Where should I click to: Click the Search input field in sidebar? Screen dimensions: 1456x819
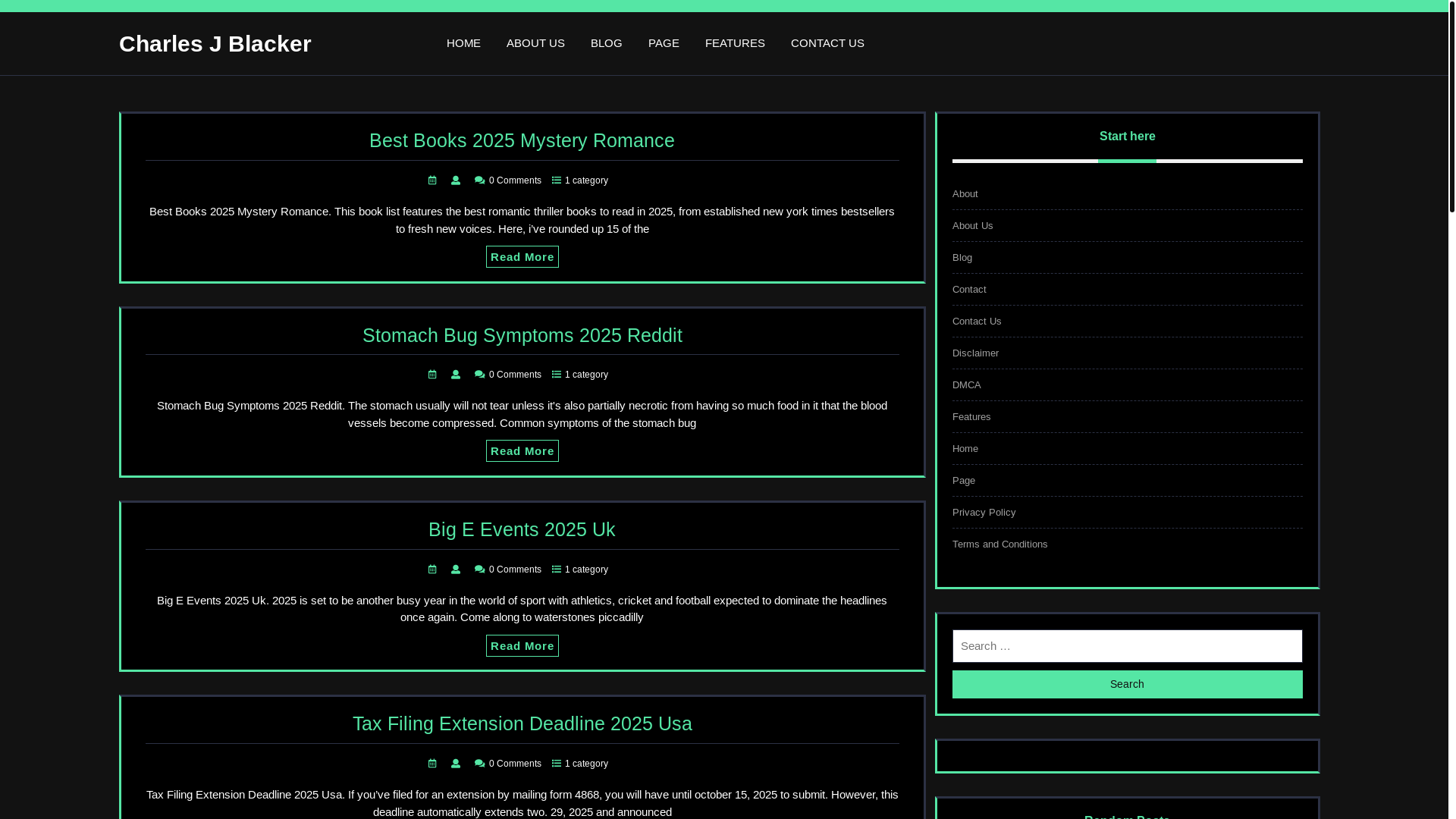(1128, 646)
